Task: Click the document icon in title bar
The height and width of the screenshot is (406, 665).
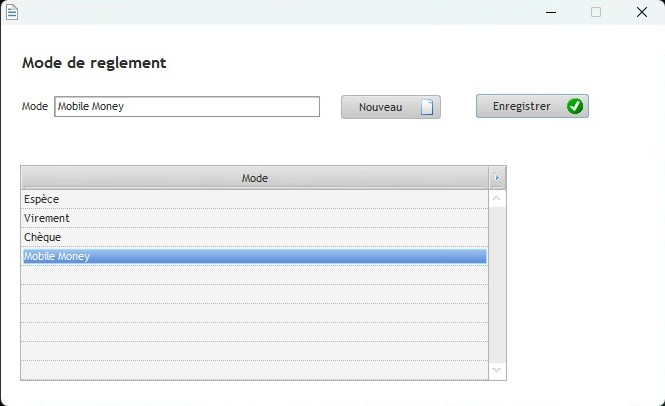Action: [12, 12]
